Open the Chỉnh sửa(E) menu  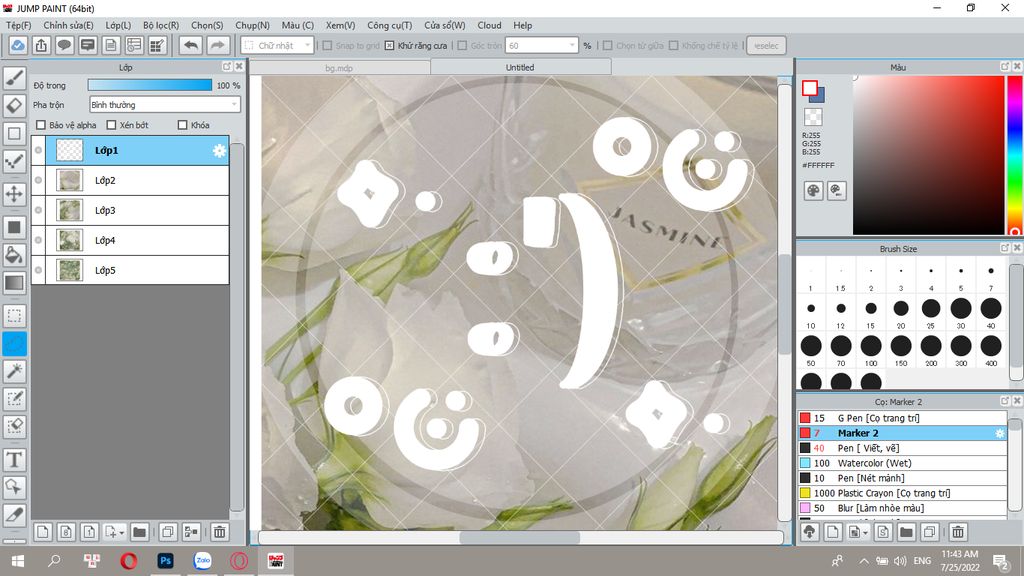(69, 25)
